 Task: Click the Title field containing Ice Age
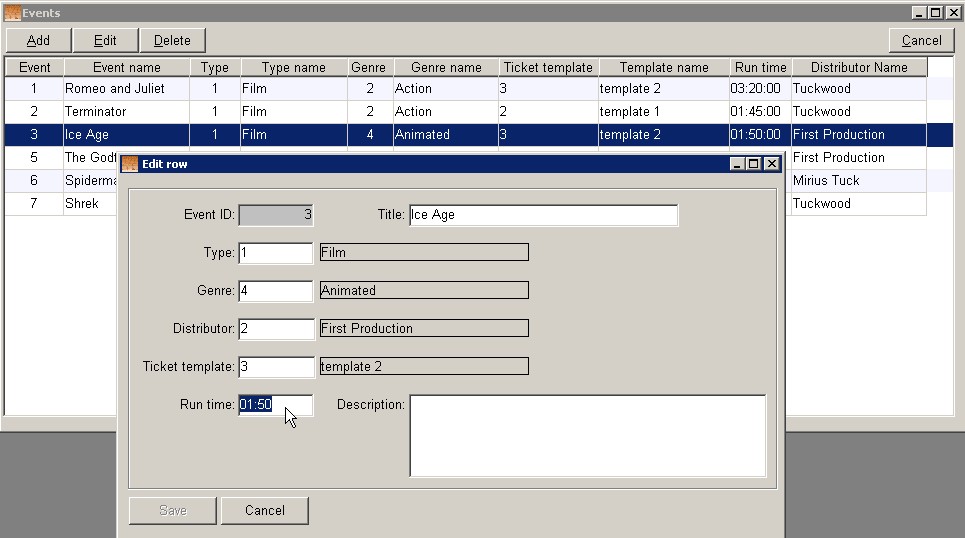pyautogui.click(x=543, y=215)
